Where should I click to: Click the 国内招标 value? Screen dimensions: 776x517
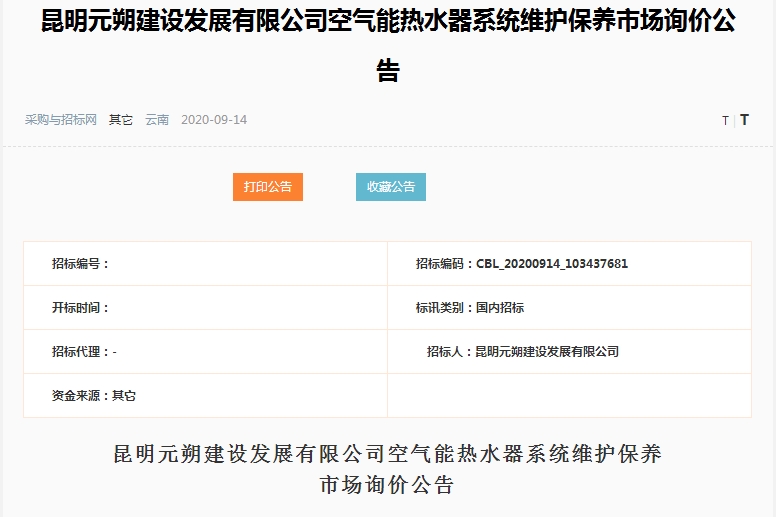[x=500, y=308]
